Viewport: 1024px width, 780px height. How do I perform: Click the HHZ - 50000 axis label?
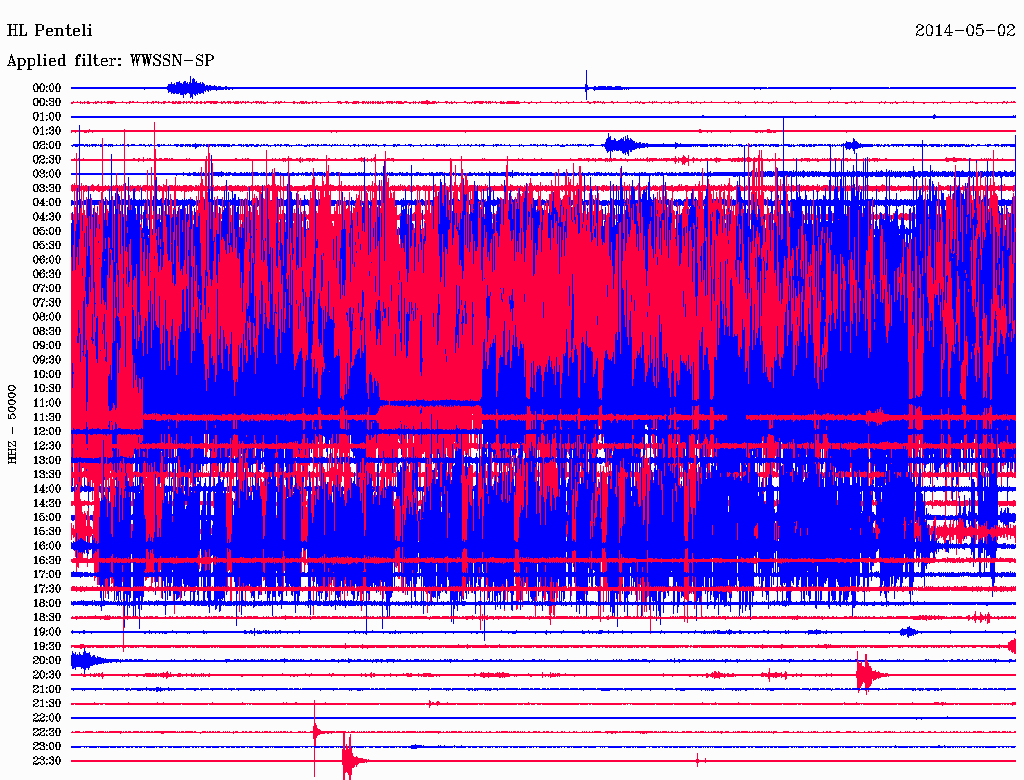click(12, 425)
